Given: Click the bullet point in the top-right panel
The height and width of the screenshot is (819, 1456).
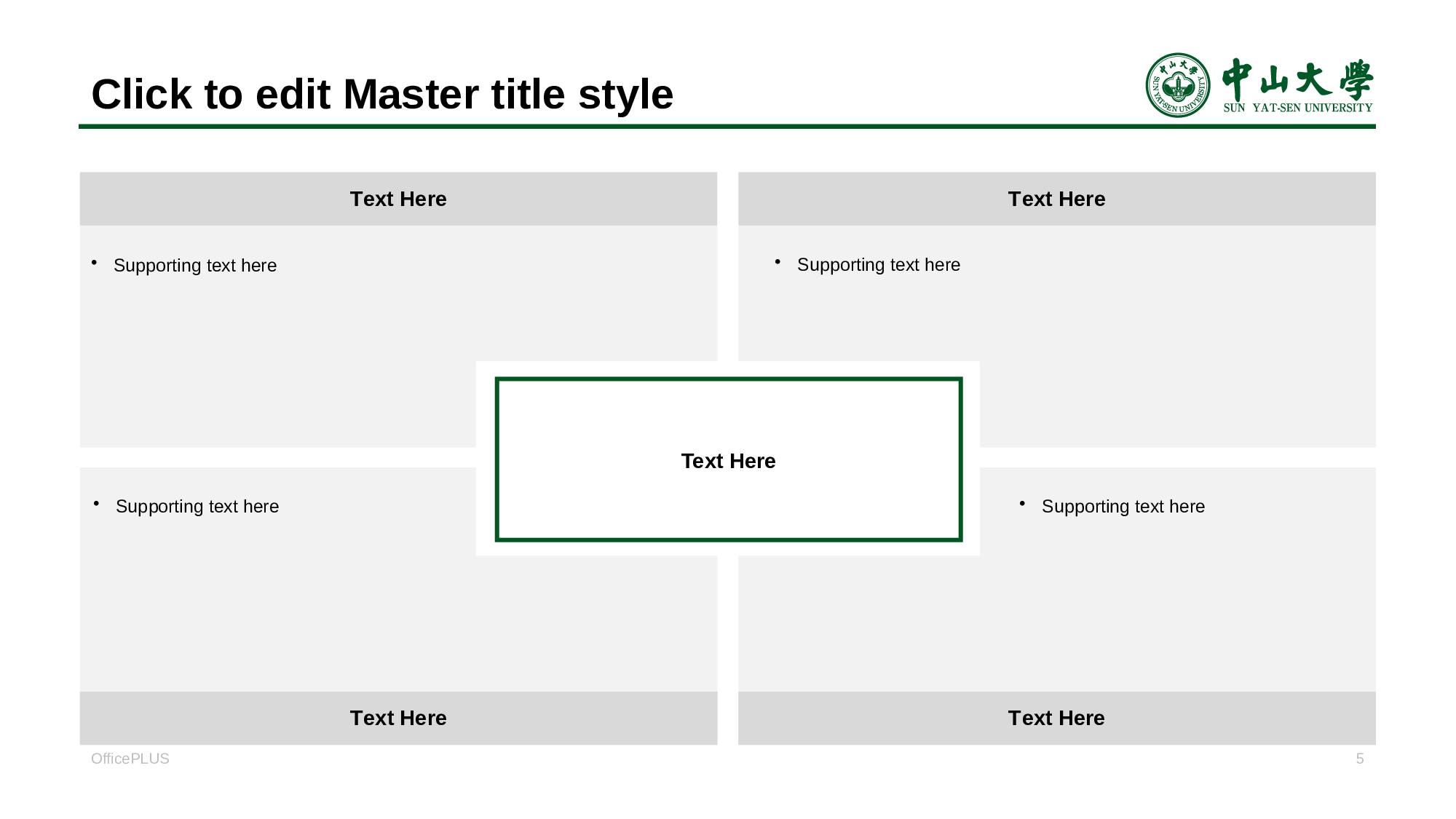Looking at the screenshot, I should click(778, 261).
